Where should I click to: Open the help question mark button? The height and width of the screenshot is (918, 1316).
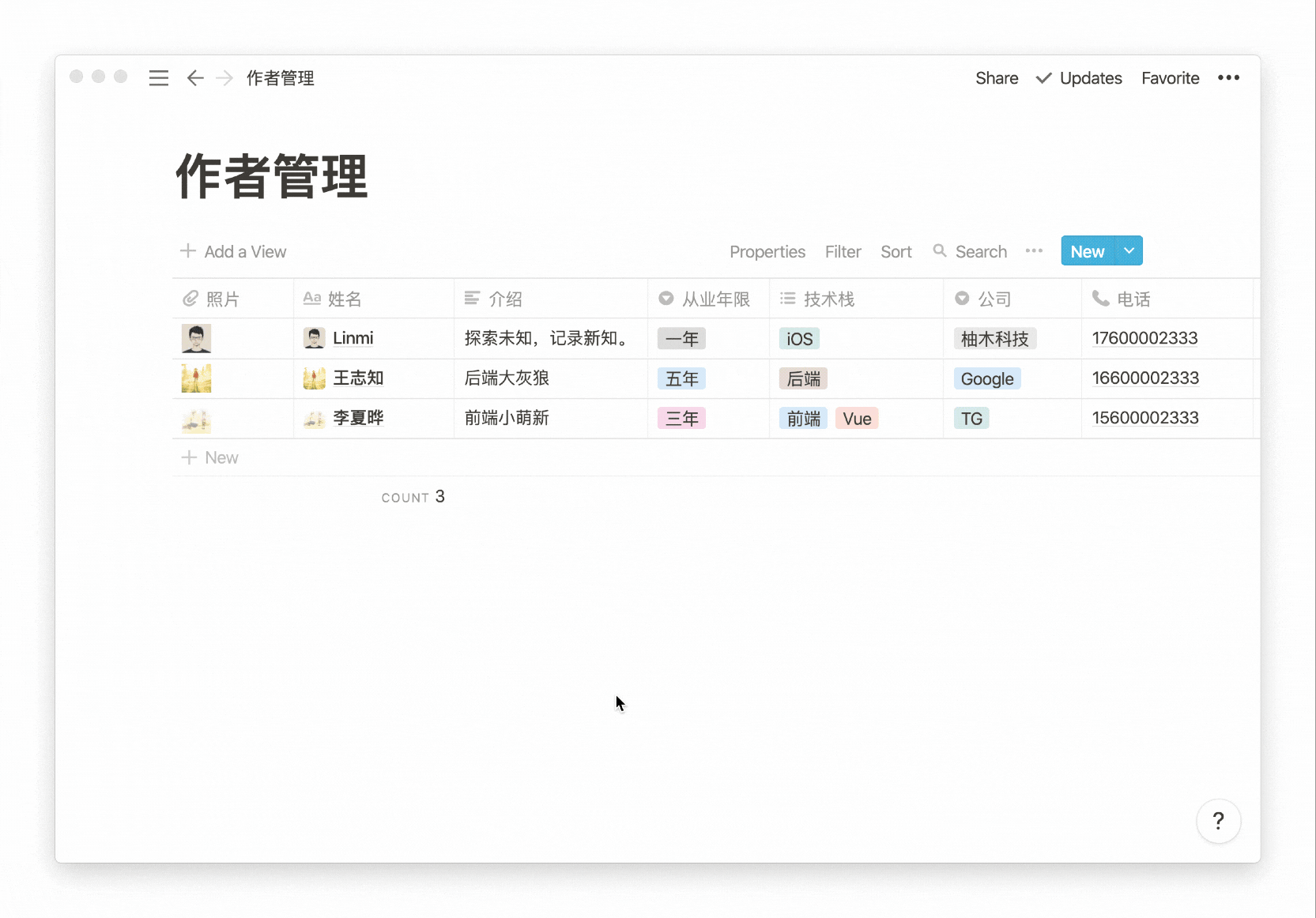1218,821
